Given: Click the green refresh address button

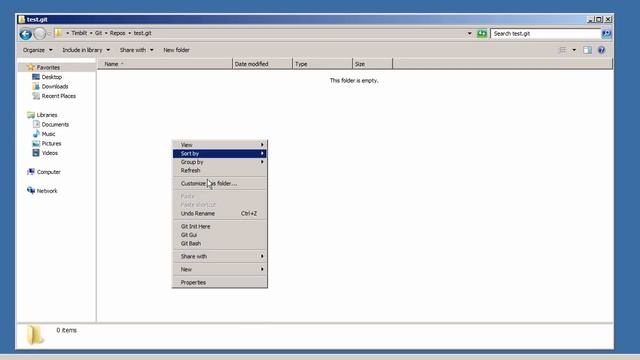Looking at the screenshot, I should click(482, 33).
